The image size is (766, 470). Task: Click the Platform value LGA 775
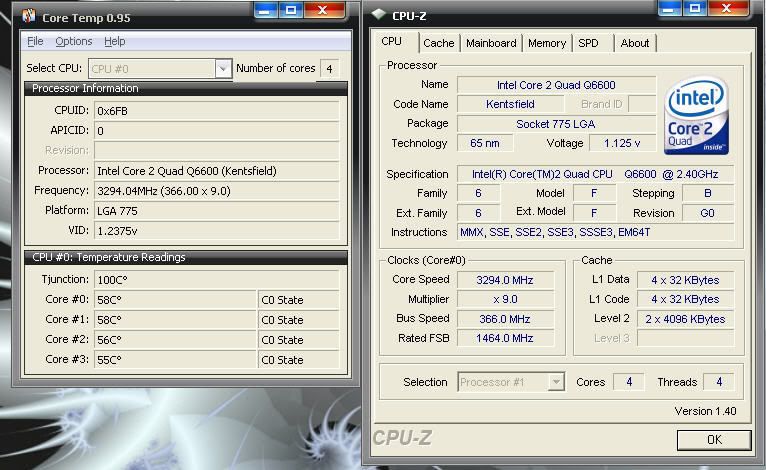point(216,211)
